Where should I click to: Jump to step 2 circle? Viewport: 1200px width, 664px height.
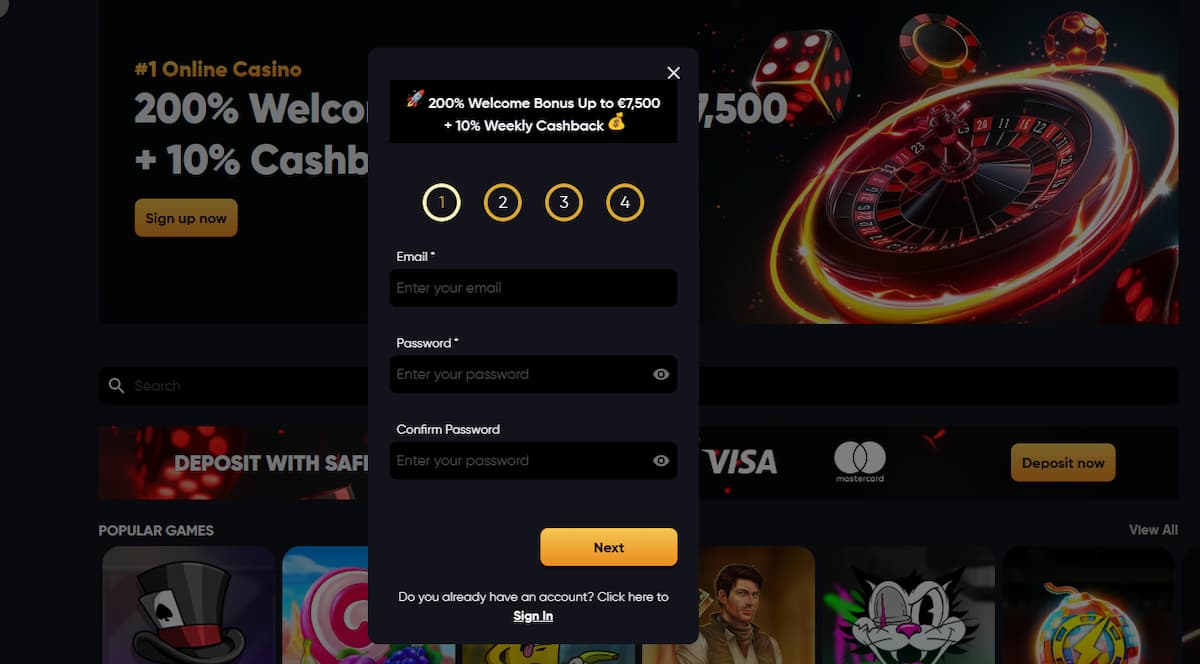coord(502,203)
